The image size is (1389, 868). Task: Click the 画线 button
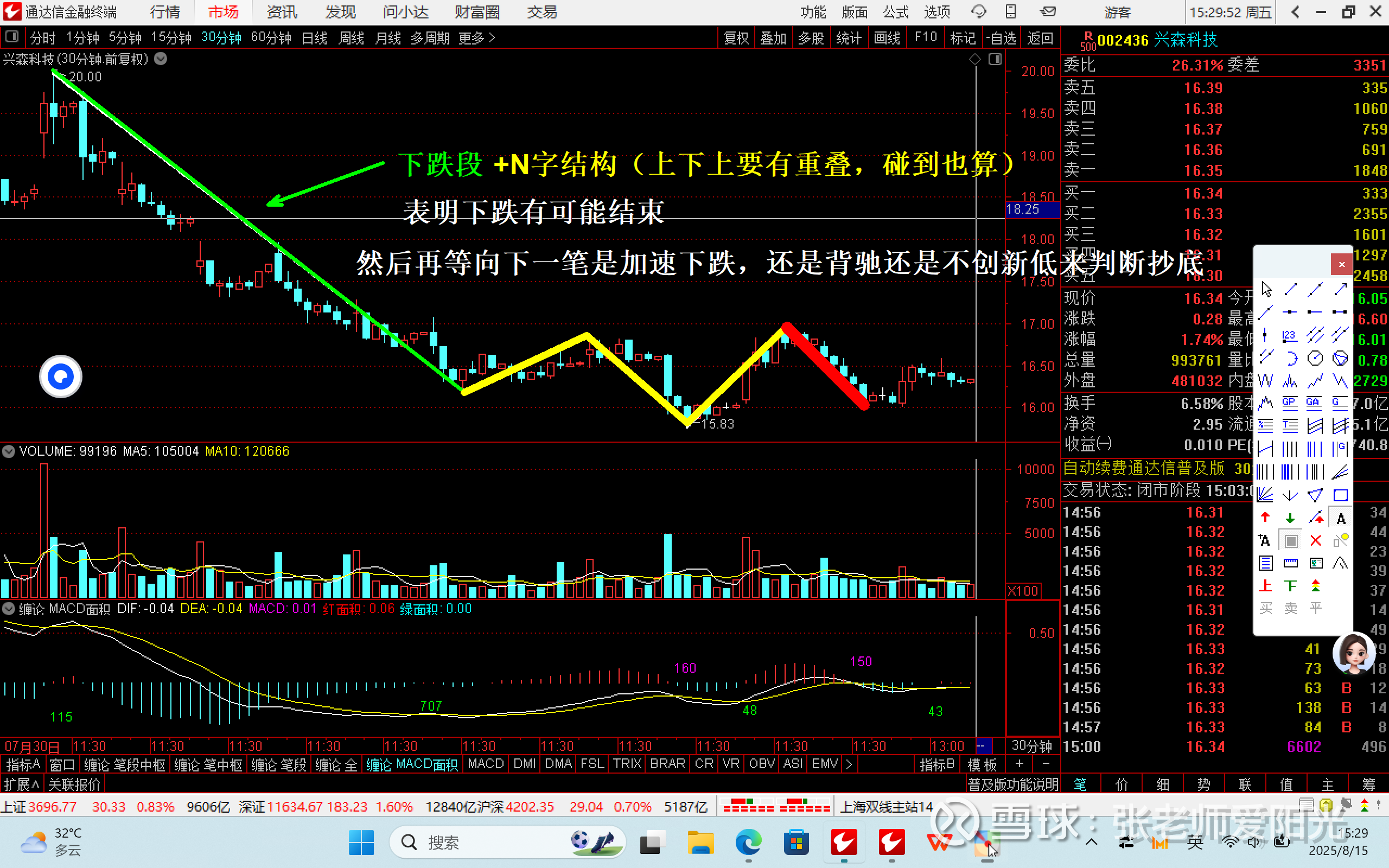pyautogui.click(x=887, y=38)
